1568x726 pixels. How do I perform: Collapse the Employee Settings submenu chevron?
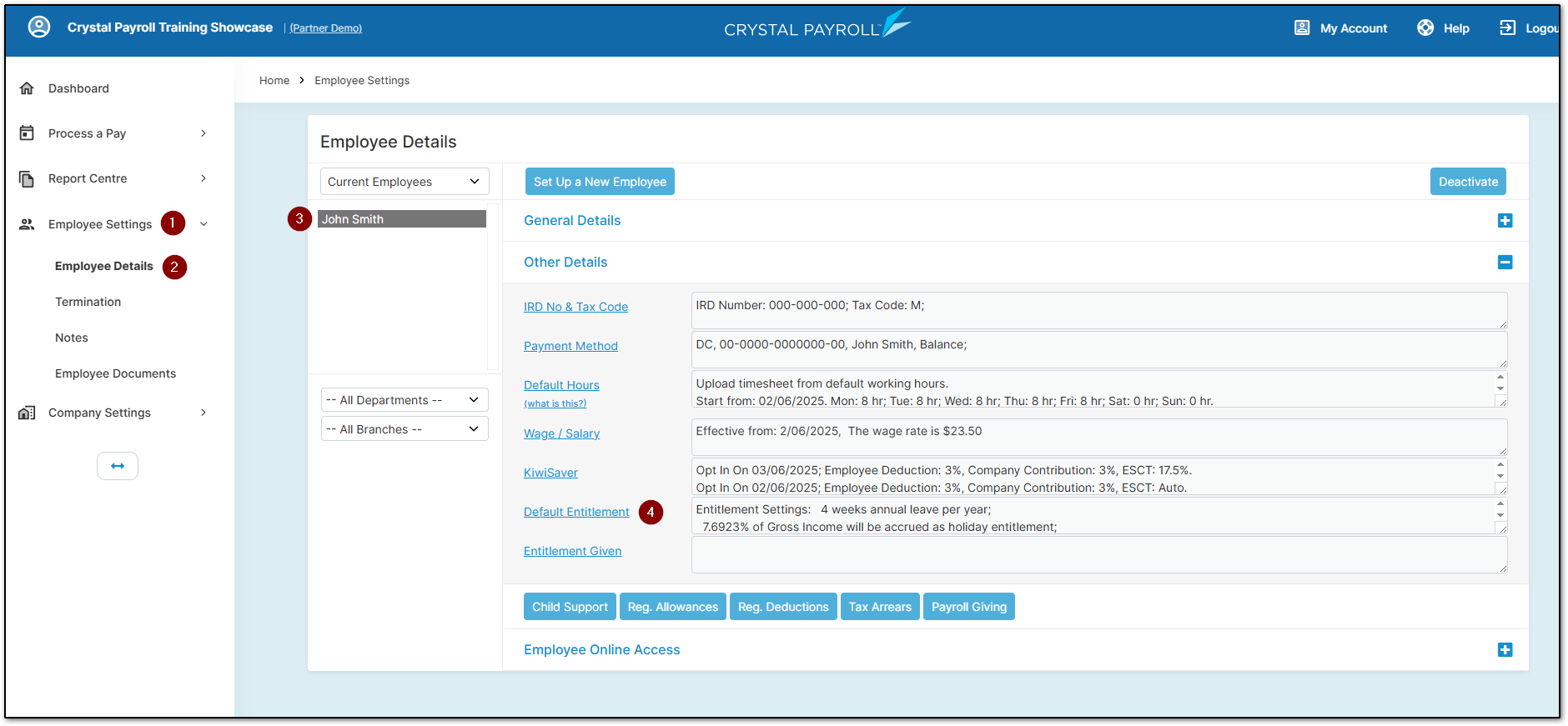coord(204,224)
